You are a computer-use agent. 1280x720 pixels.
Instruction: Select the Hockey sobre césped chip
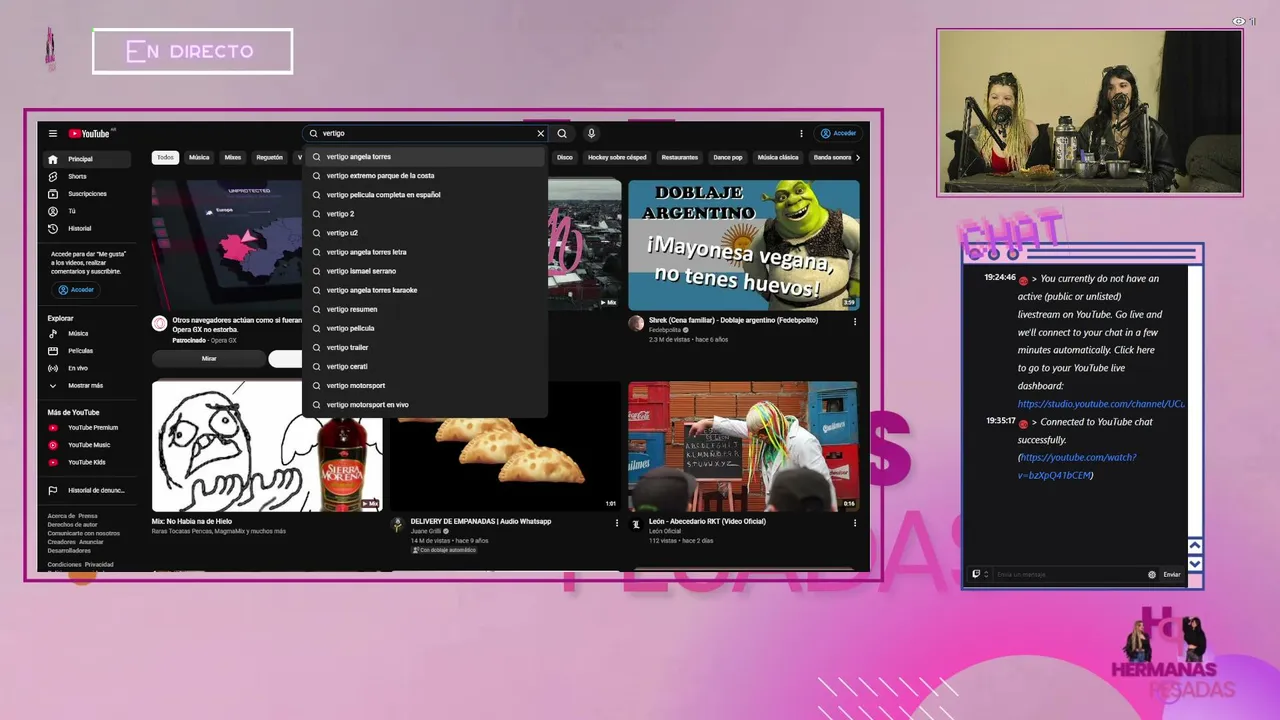click(617, 157)
